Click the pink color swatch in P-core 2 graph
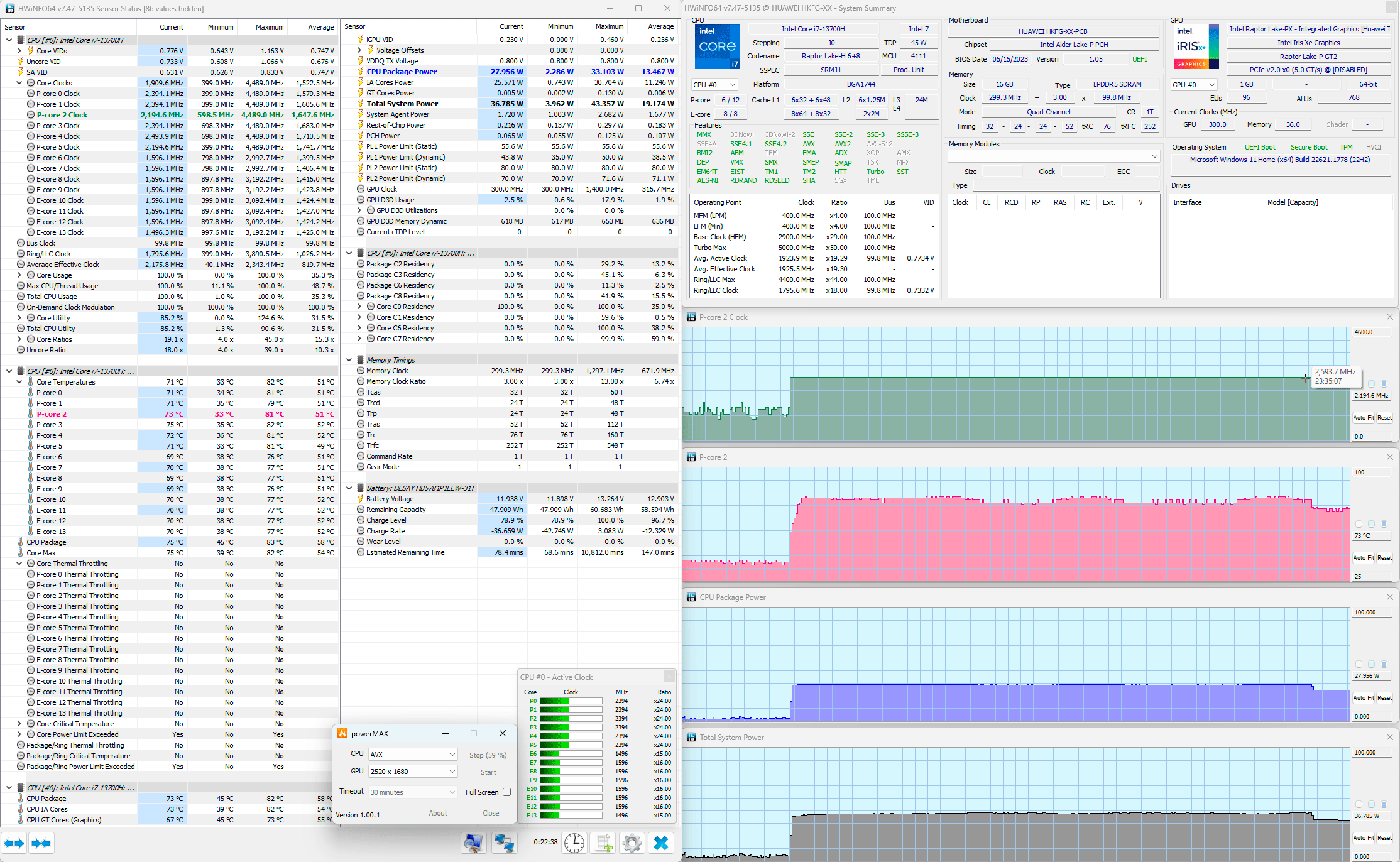Viewport: 1400px width, 862px height. coord(1359,524)
